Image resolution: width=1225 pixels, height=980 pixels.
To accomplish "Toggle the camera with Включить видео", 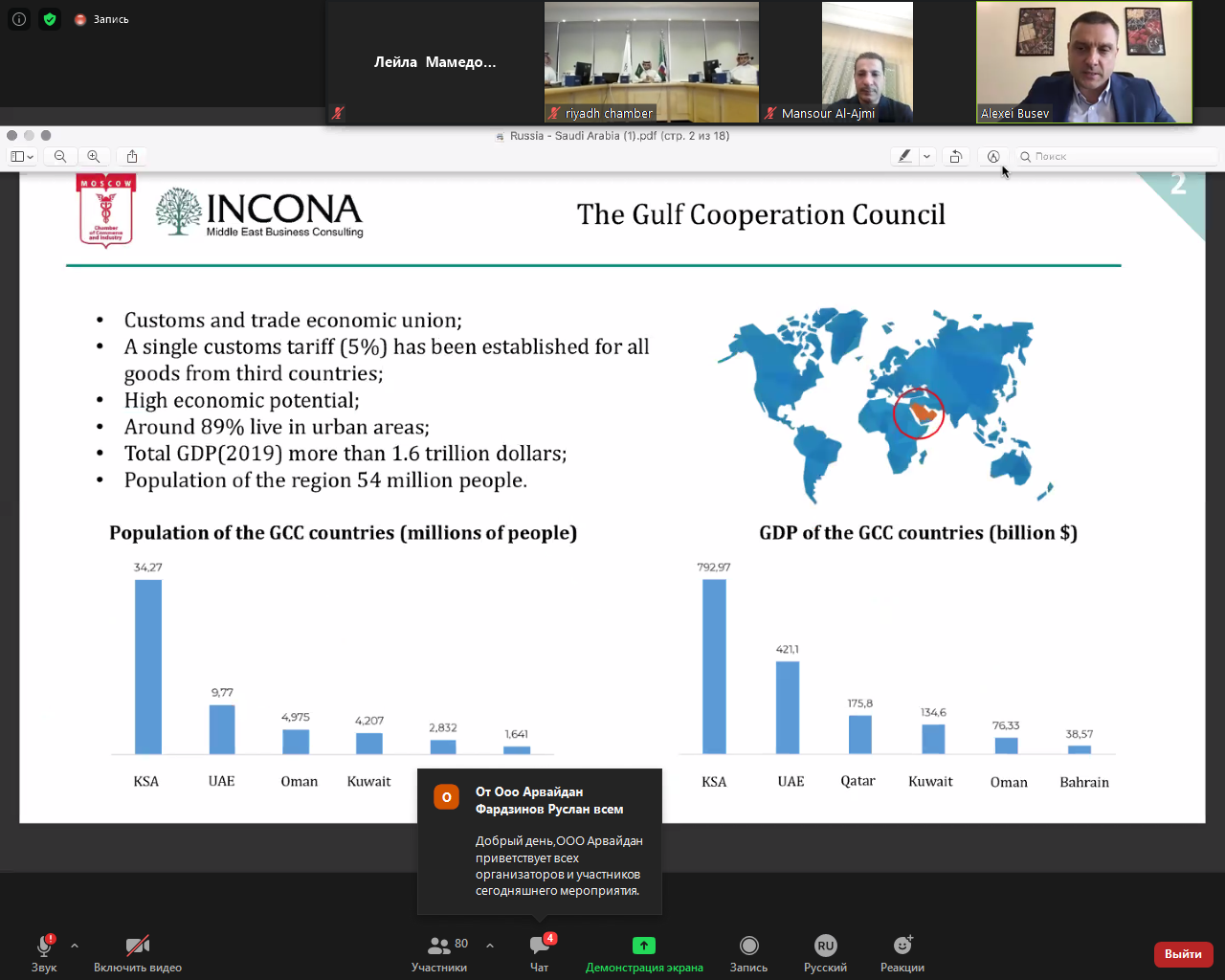I will pyautogui.click(x=138, y=947).
